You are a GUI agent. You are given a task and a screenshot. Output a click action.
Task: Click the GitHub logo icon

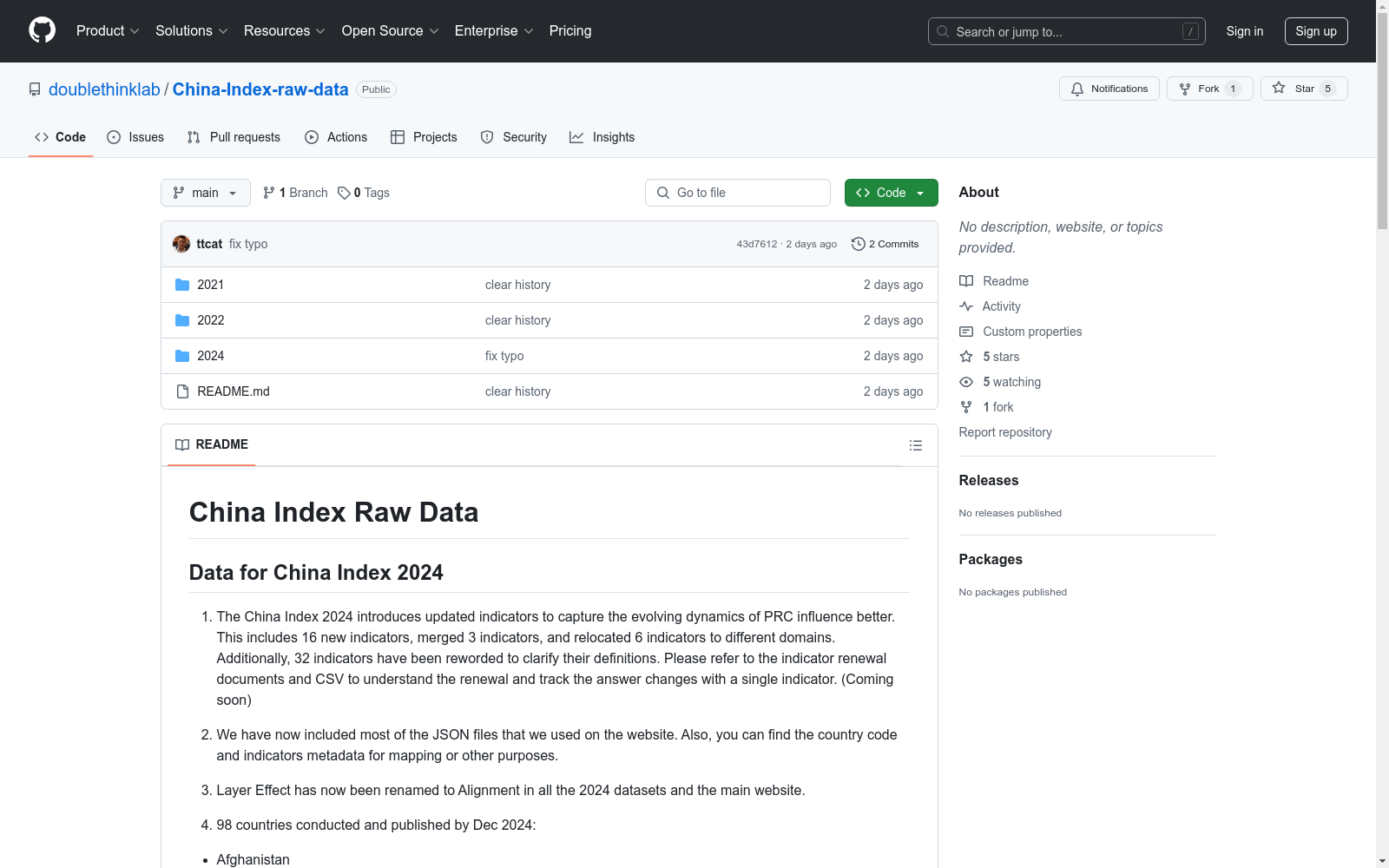click(x=42, y=30)
